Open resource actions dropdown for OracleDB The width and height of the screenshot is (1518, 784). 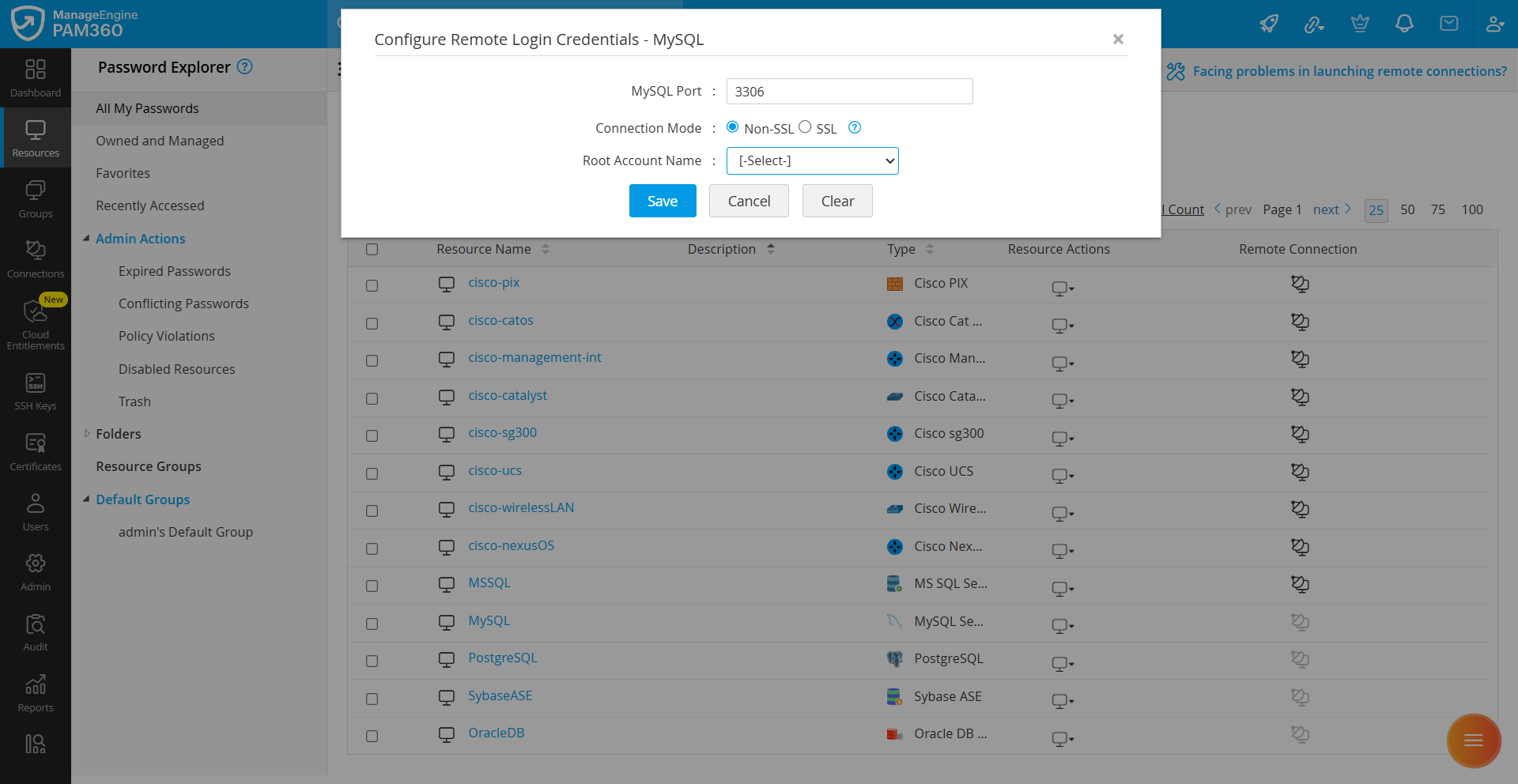(x=1063, y=738)
